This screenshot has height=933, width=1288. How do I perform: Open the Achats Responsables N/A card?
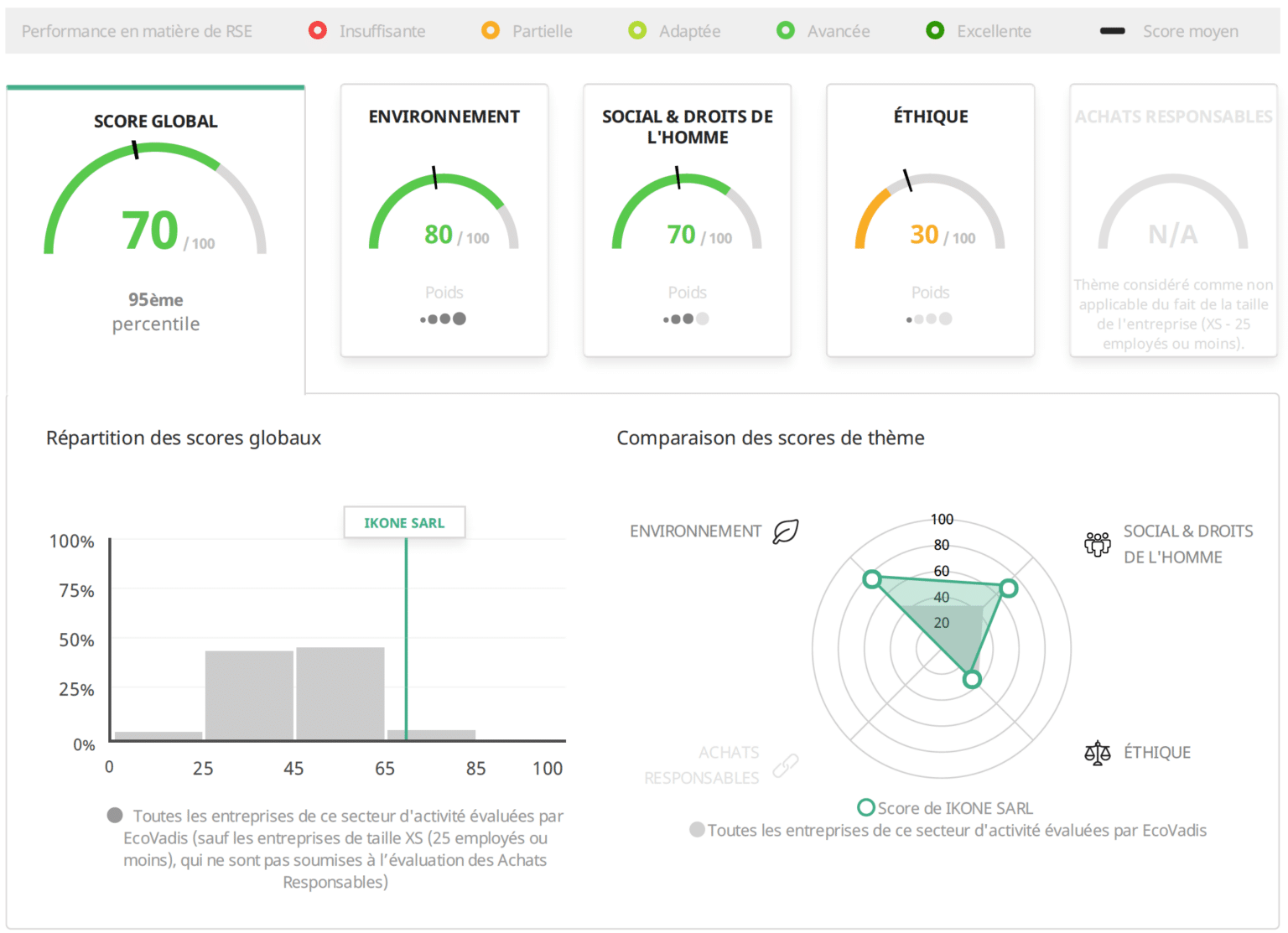click(x=1174, y=220)
